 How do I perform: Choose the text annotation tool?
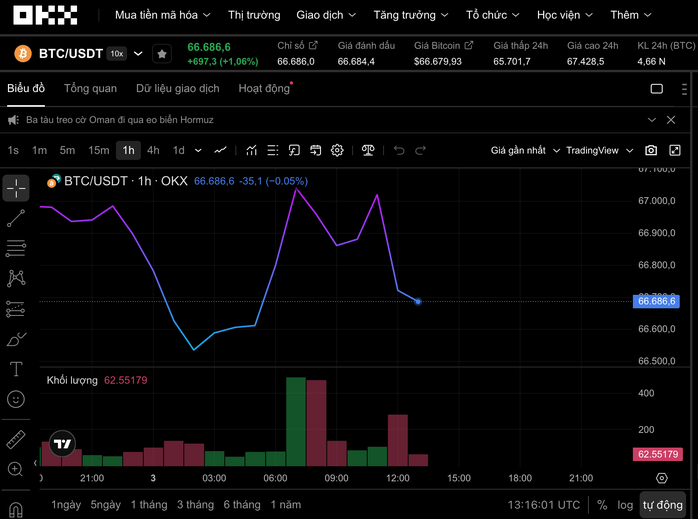coord(16,369)
